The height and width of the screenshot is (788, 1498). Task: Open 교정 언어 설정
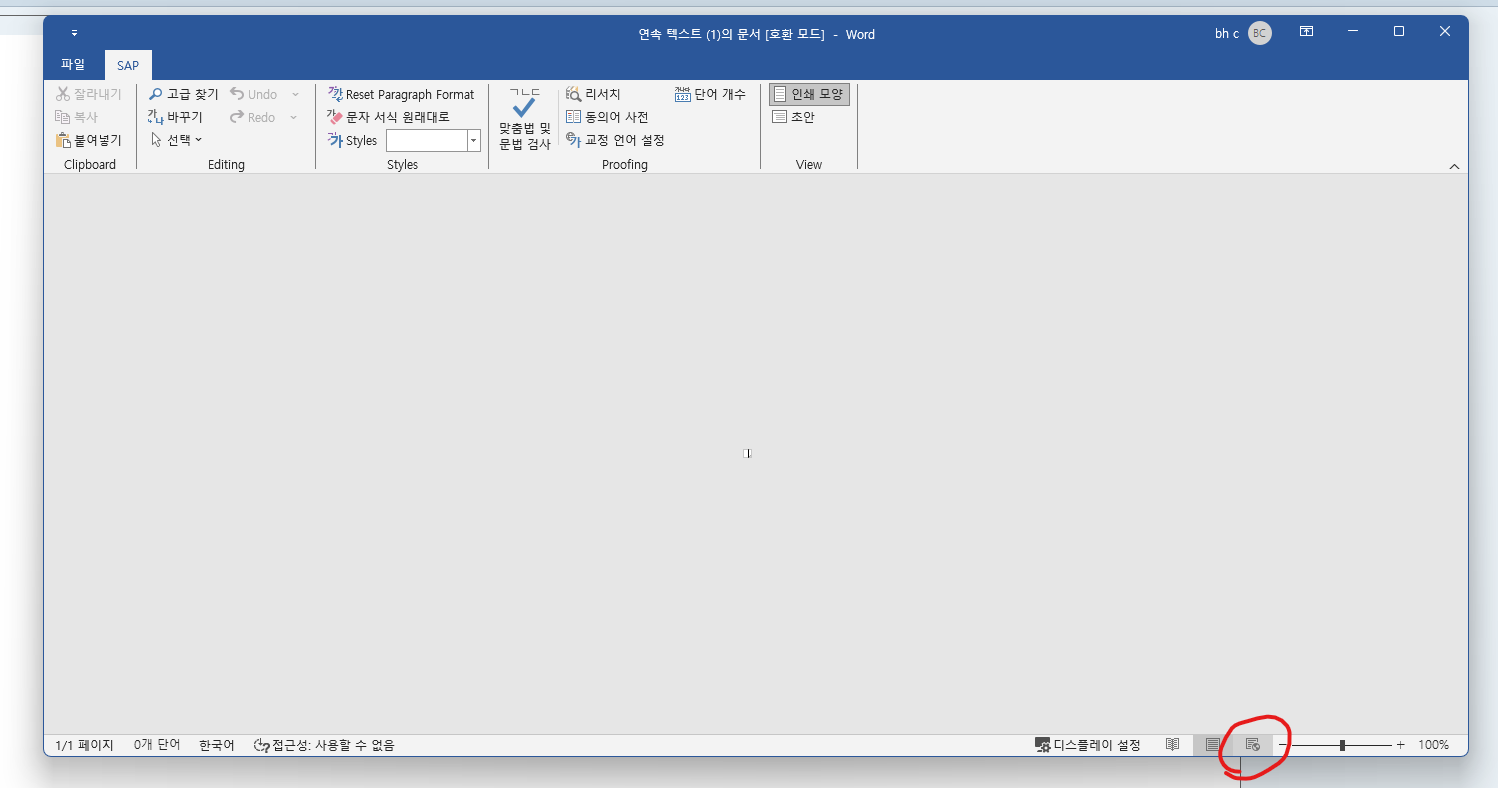[615, 140]
